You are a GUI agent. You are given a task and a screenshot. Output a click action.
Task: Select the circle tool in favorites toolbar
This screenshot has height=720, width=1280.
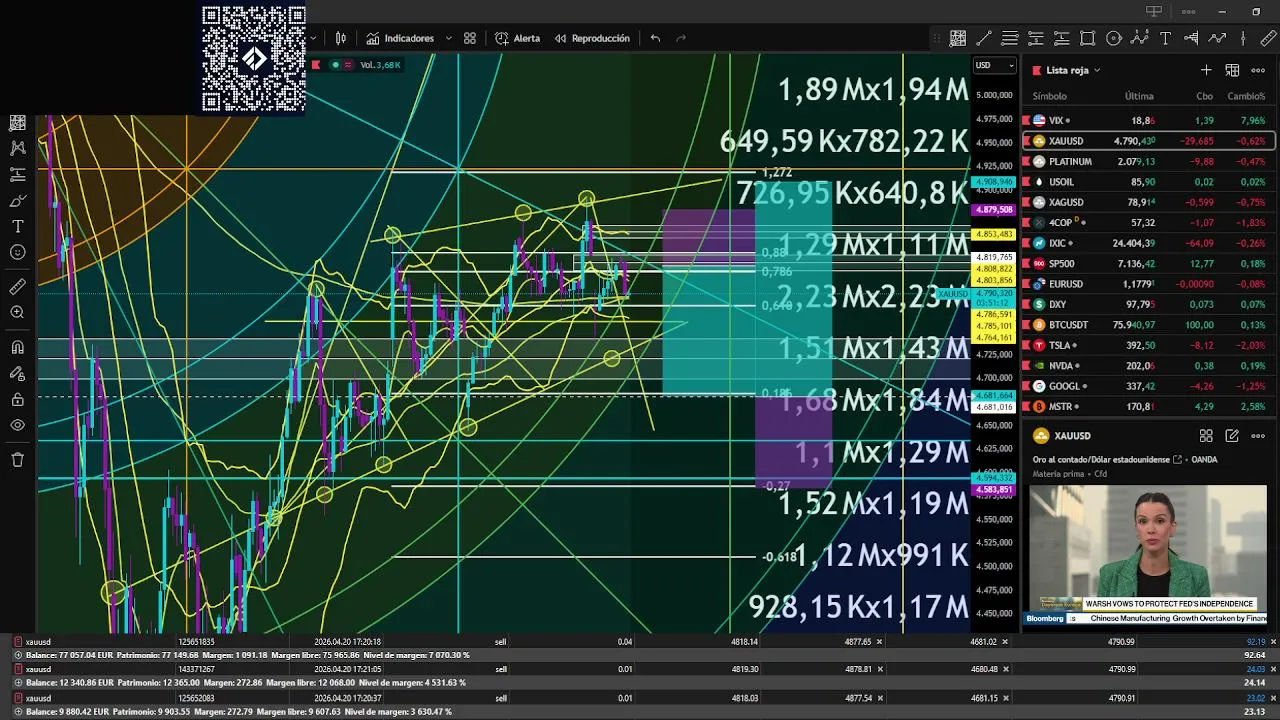(x=1113, y=38)
